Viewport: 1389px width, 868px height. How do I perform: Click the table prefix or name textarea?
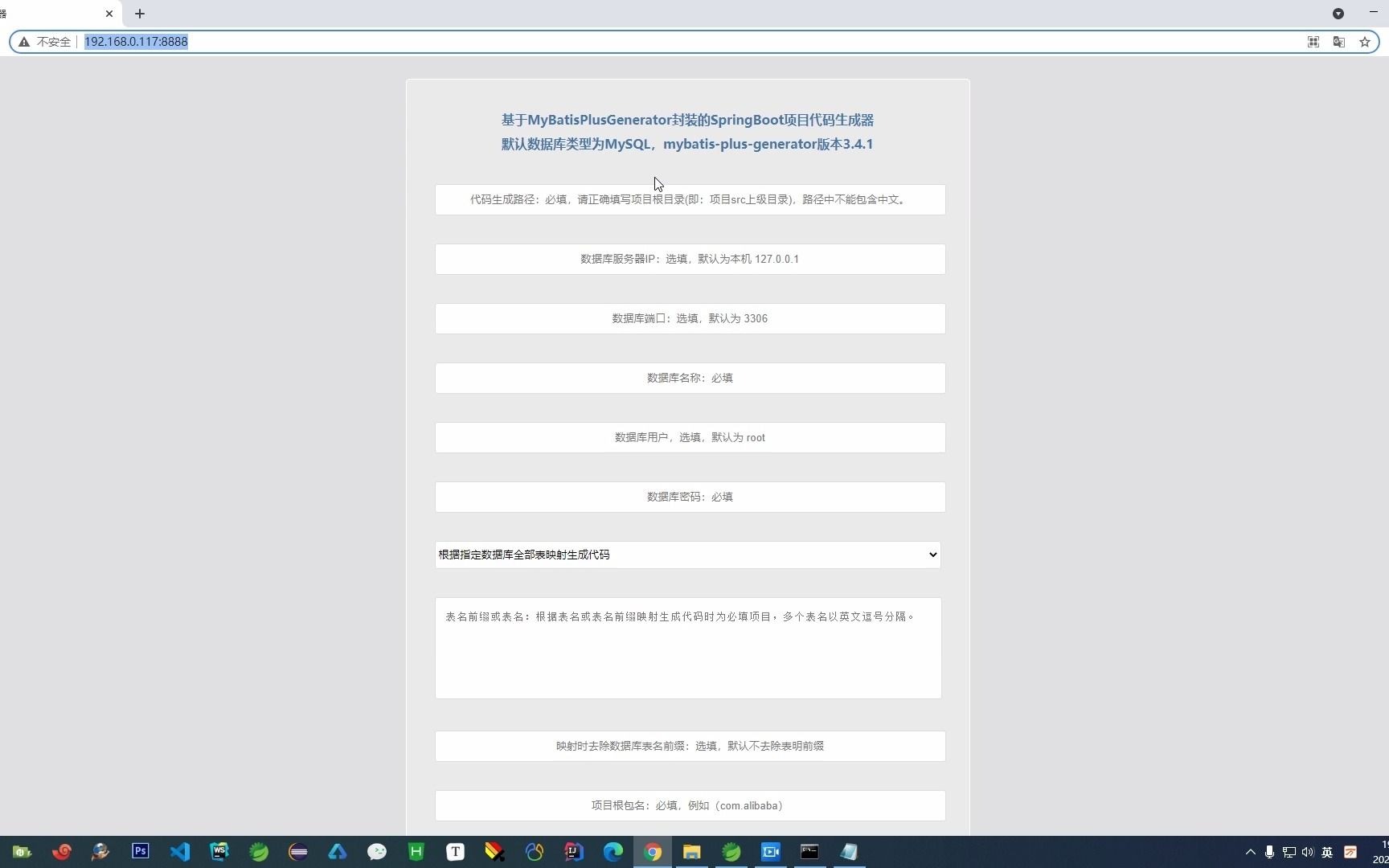click(x=688, y=648)
